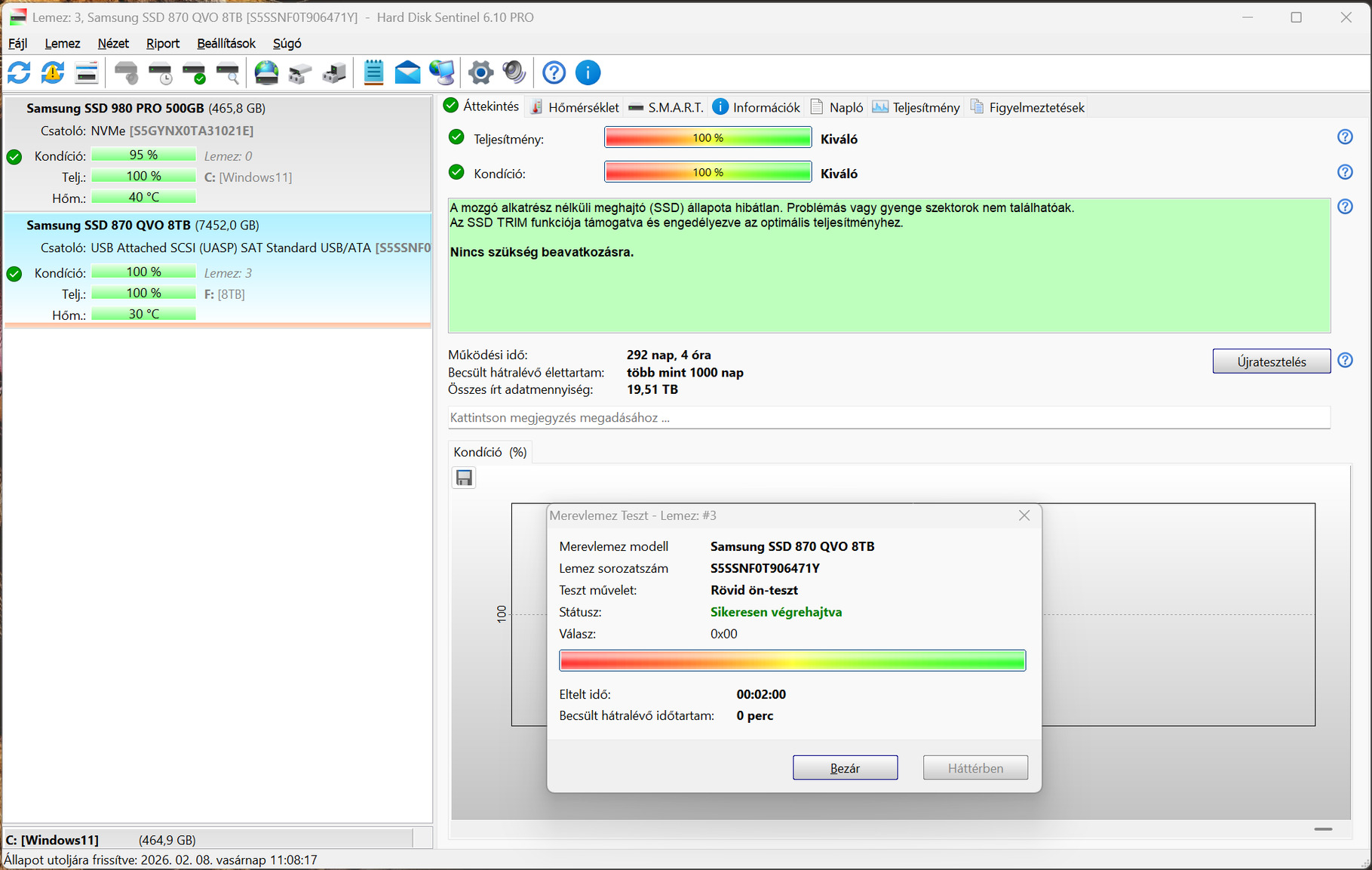Click the 95 % Kondíció bar of 980 PRO
The width and height of the screenshot is (1372, 870).
coord(143,155)
